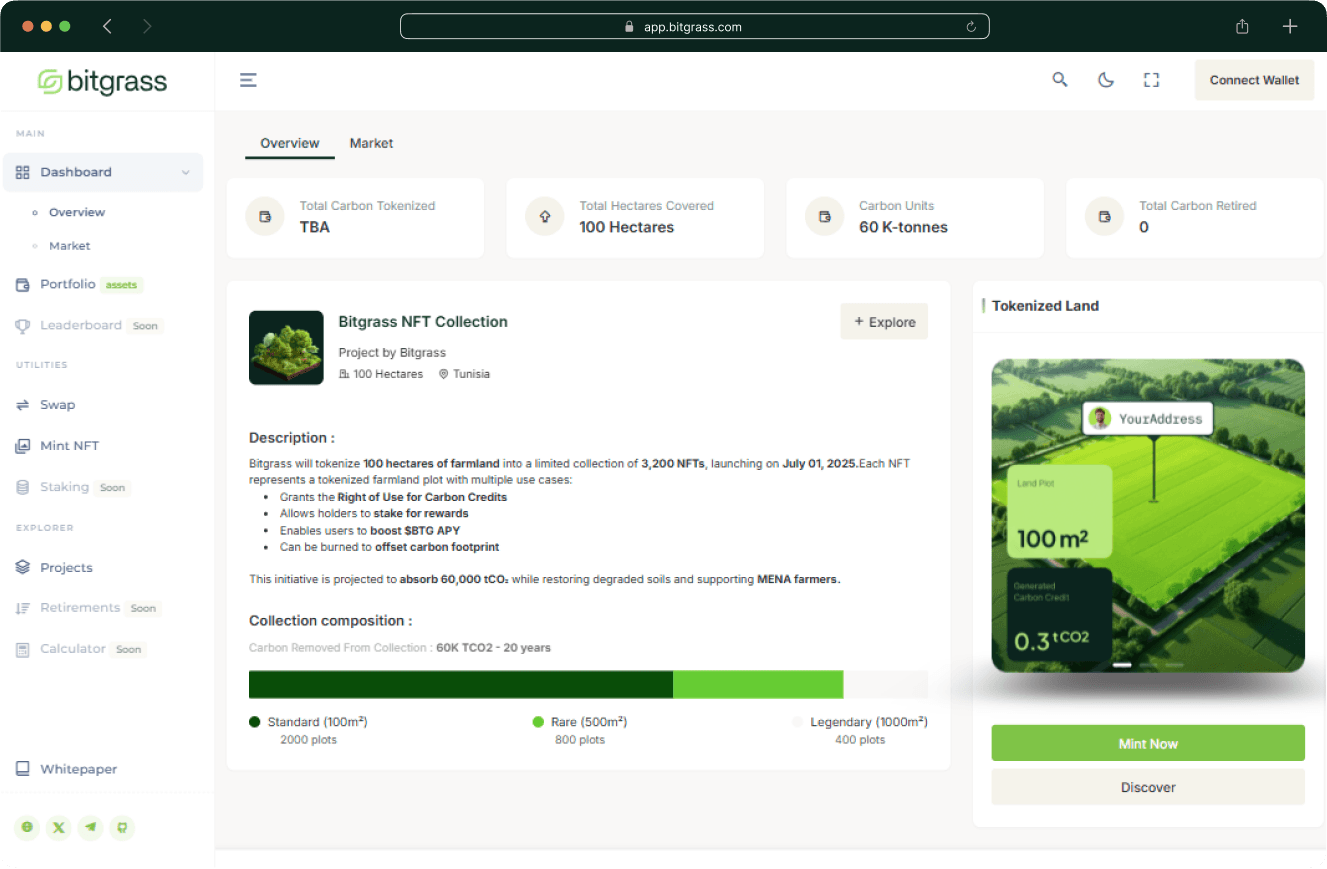Click the Total Carbon Tokenized card icon
This screenshot has width=1327, height=869.
[265, 216]
